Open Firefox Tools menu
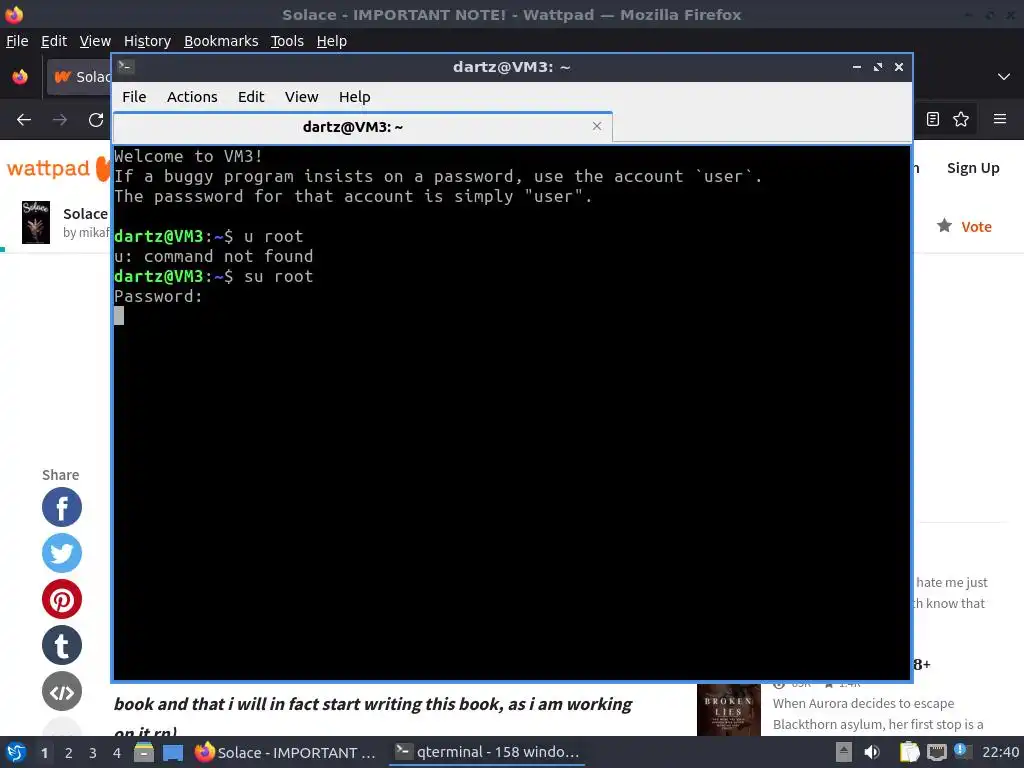Screen dimensions: 1024x768 287,41
